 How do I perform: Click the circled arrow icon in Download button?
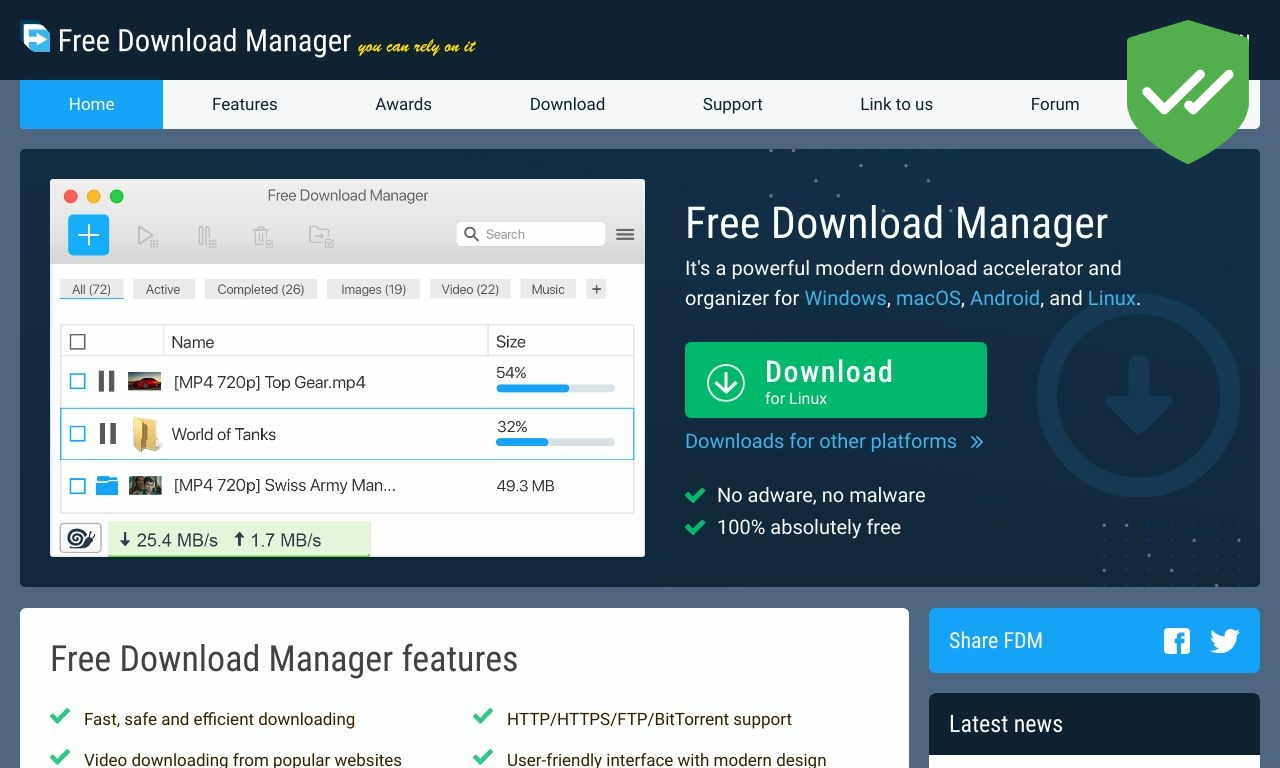(725, 381)
